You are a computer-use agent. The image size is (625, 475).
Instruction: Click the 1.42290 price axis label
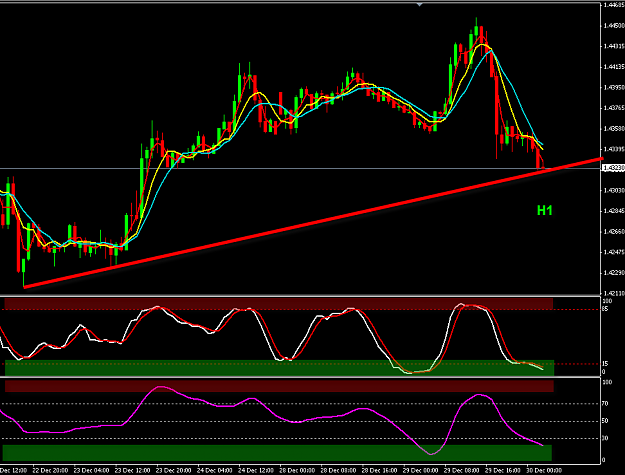tap(614, 273)
